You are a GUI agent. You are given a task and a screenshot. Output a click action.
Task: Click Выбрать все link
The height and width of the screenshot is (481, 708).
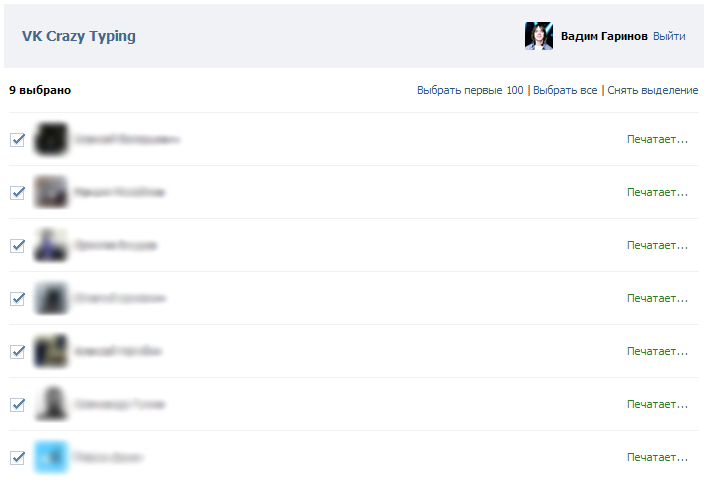tap(565, 90)
